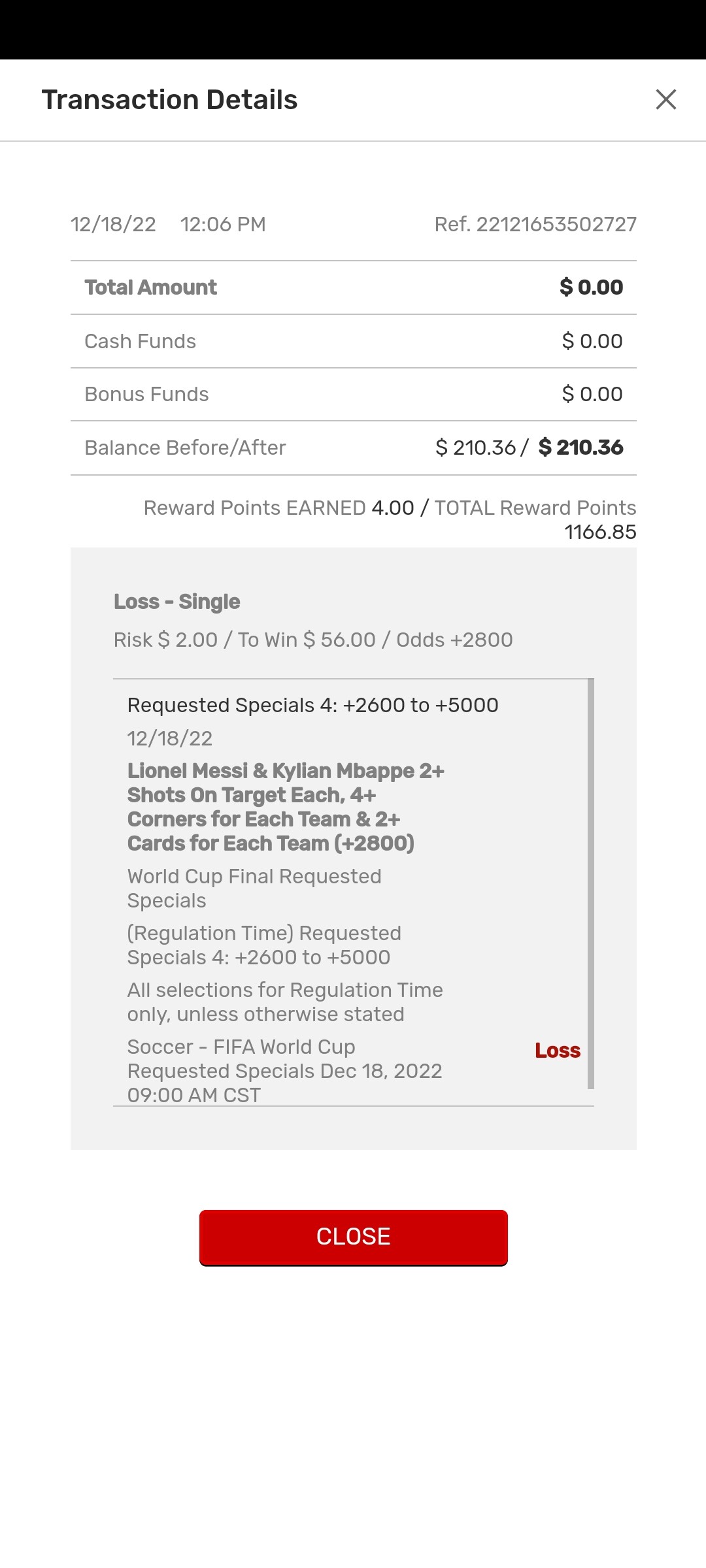
Task: Click the All selections for Regulation Time note
Action: (285, 1002)
